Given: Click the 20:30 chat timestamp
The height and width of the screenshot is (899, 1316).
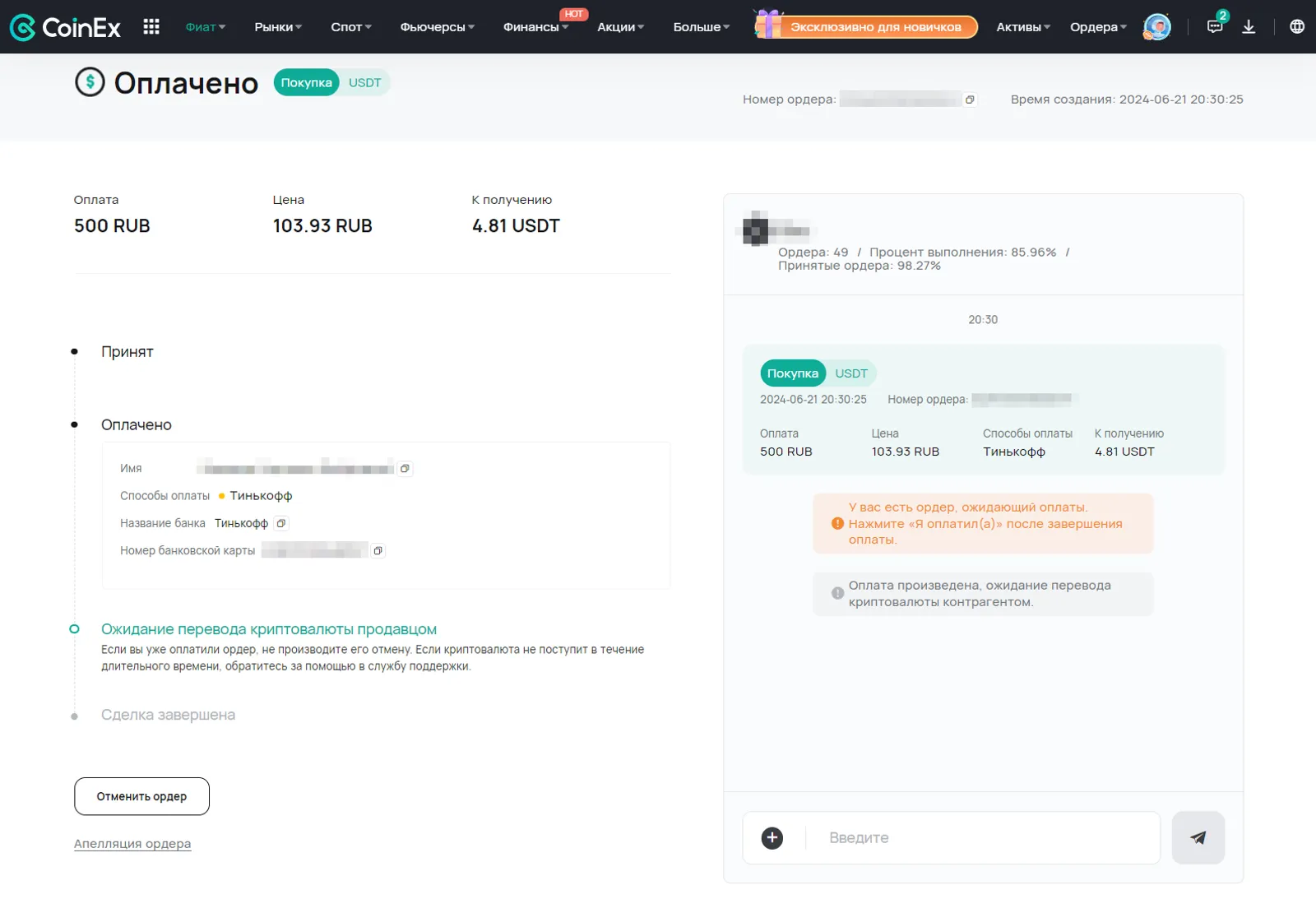Looking at the screenshot, I should coord(983,320).
